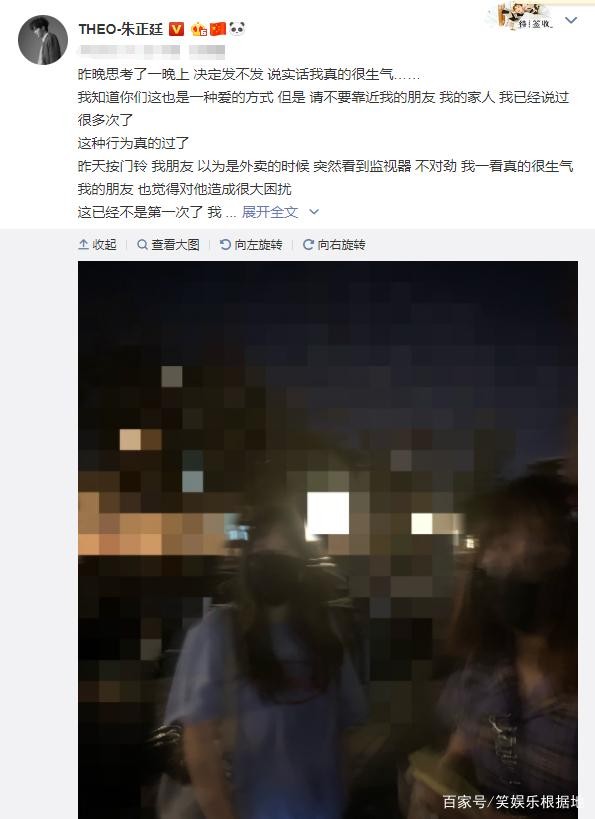Open the post options chevron menu

coord(571,20)
